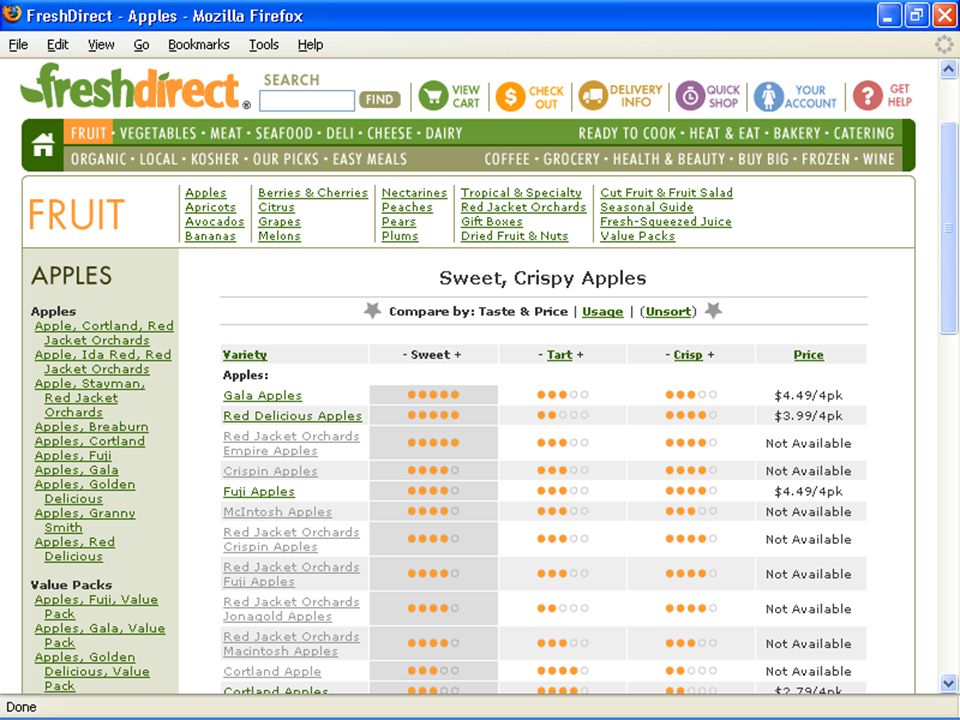The height and width of the screenshot is (720, 960).
Task: Sort the table by Price
Action: (x=809, y=355)
